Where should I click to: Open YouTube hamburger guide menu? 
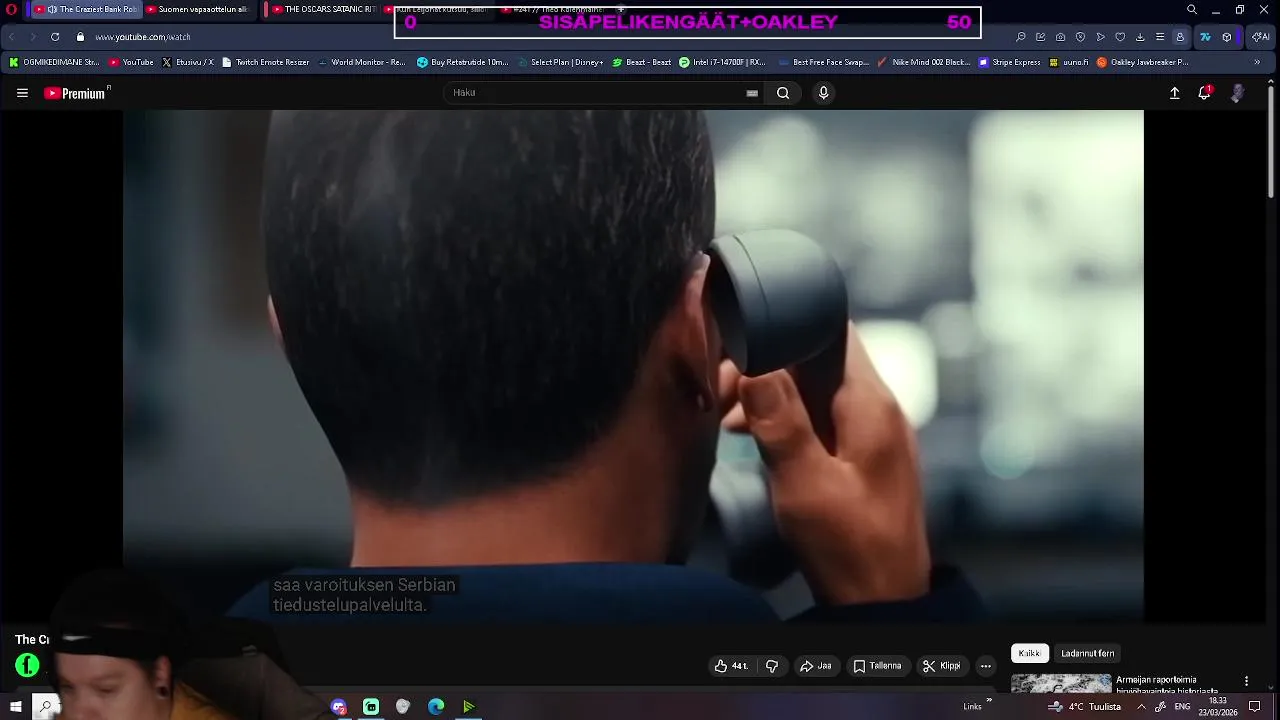coord(22,93)
